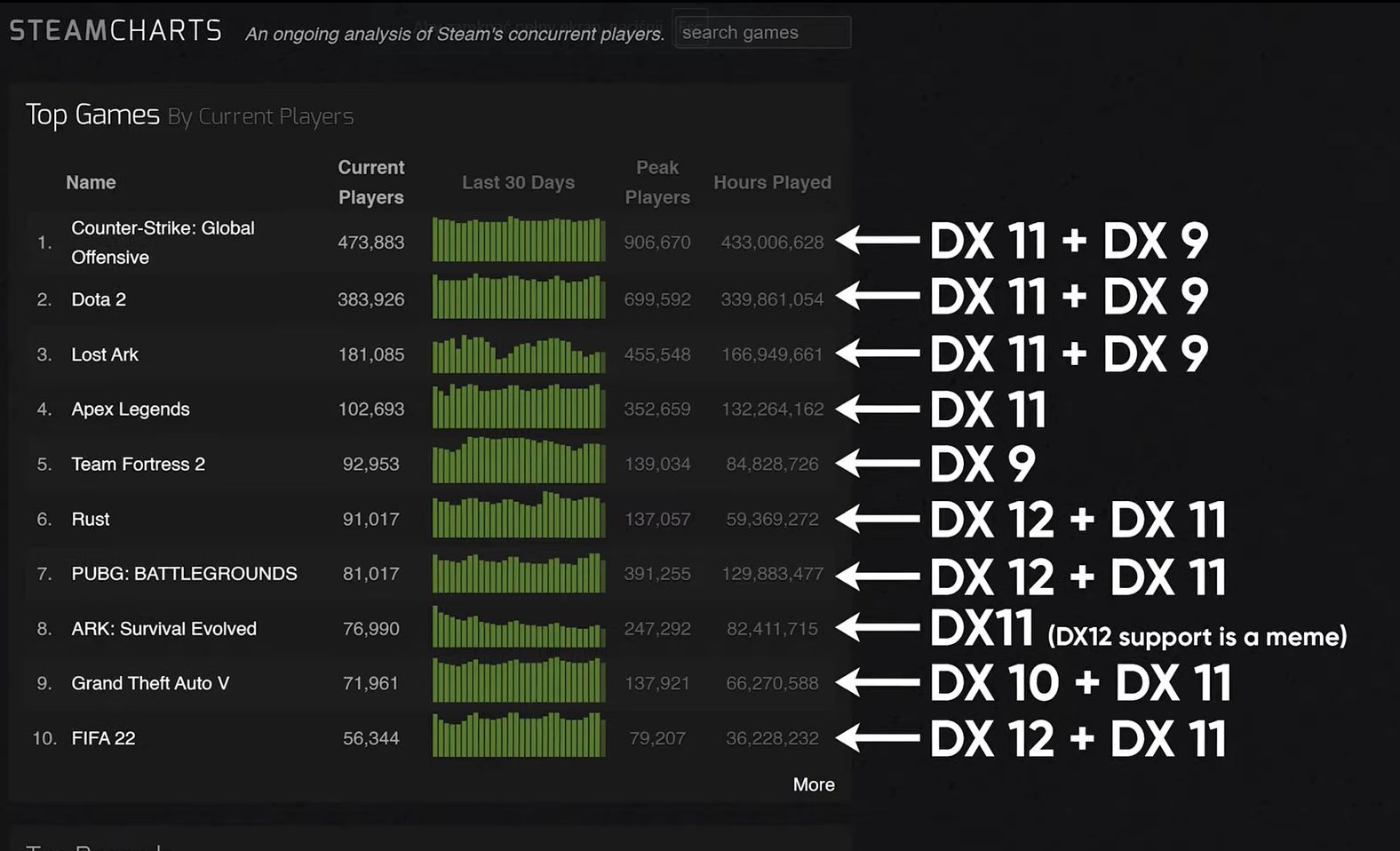Screen dimensions: 1400x851
Task: Select hours played value 339,861,054
Action: (773, 299)
